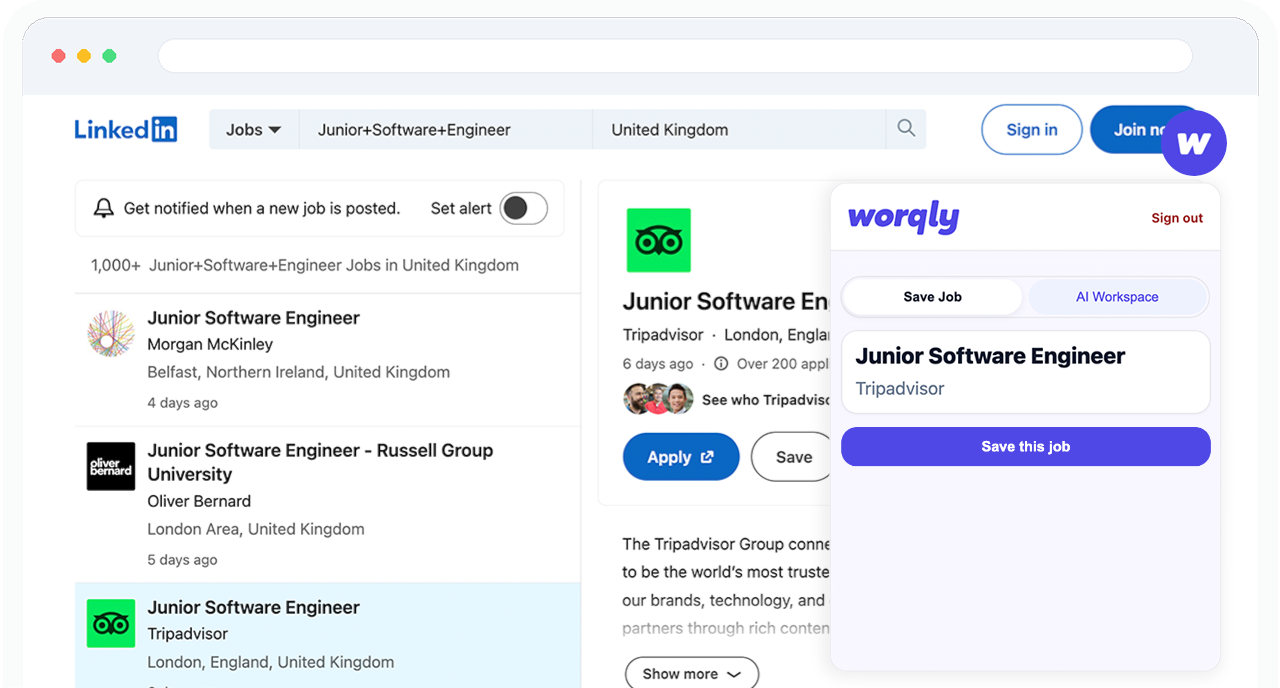
Task: Toggle the Set alert switch
Action: pyautogui.click(x=524, y=208)
